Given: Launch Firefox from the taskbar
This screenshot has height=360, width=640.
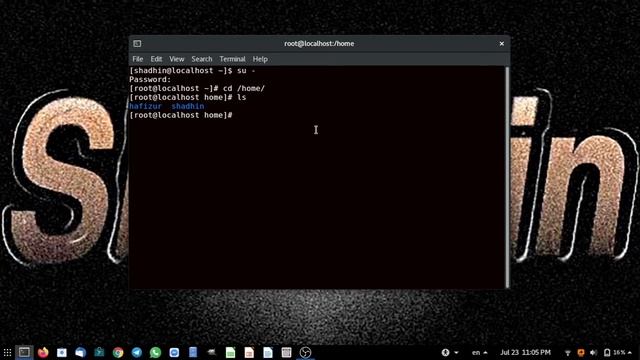Looking at the screenshot, I should click(x=43, y=352).
